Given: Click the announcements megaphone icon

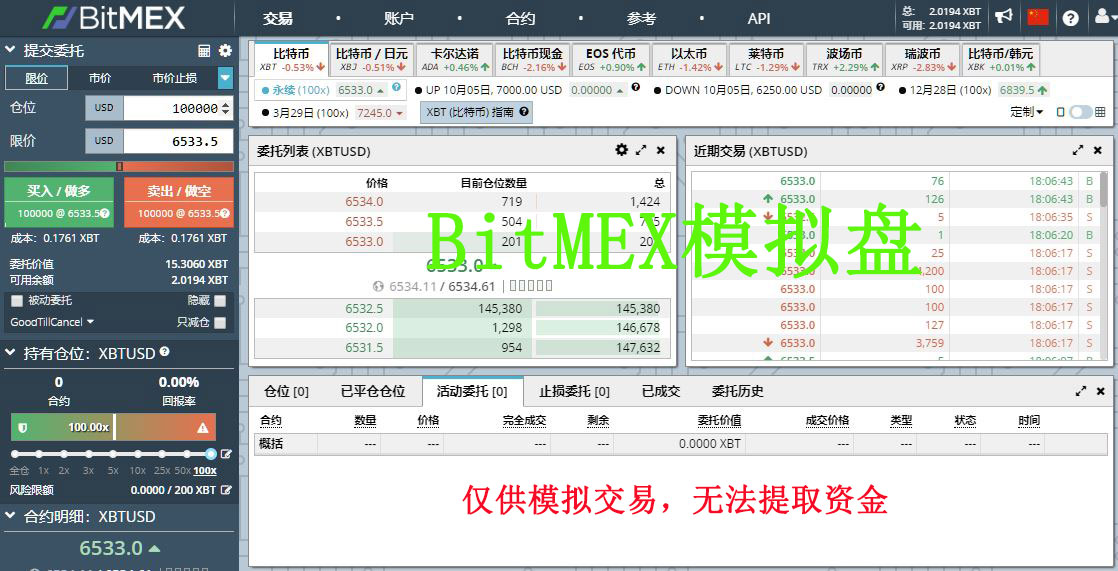Looking at the screenshot, I should [1004, 16].
